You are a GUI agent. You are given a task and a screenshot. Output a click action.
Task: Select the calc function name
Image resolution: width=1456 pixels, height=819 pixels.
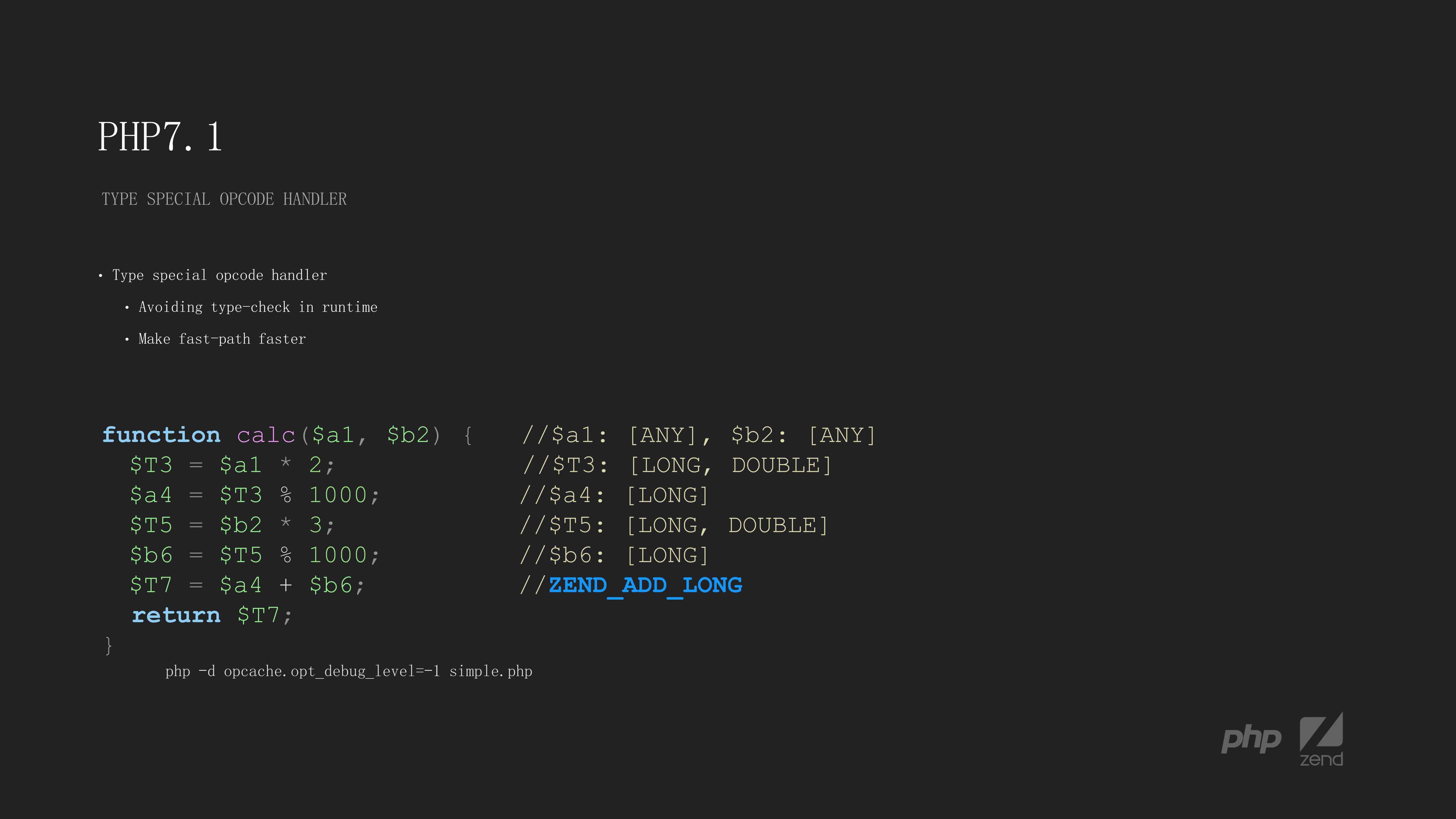[266, 435]
